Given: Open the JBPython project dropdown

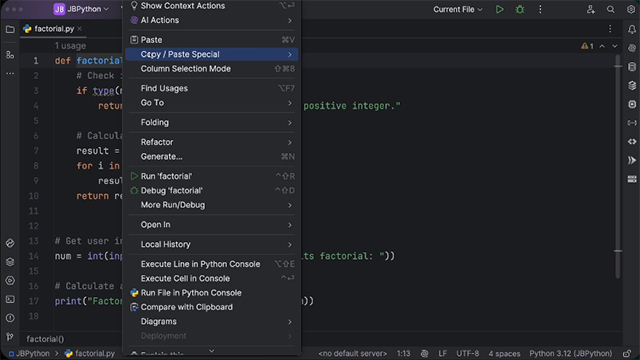Looking at the screenshot, I should pyautogui.click(x=82, y=9).
